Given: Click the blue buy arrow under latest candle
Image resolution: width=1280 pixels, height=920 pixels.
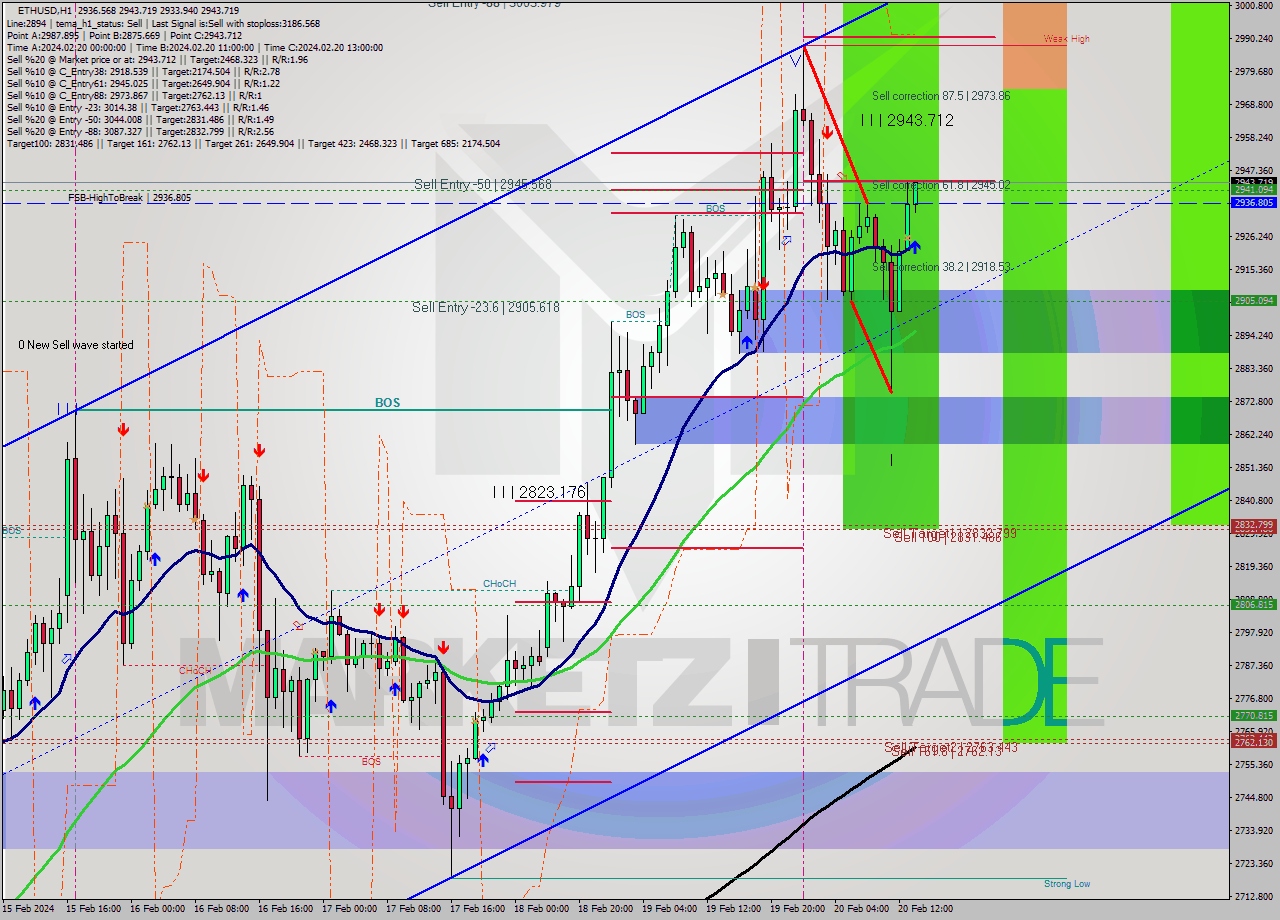Looking at the screenshot, I should 914,247.
